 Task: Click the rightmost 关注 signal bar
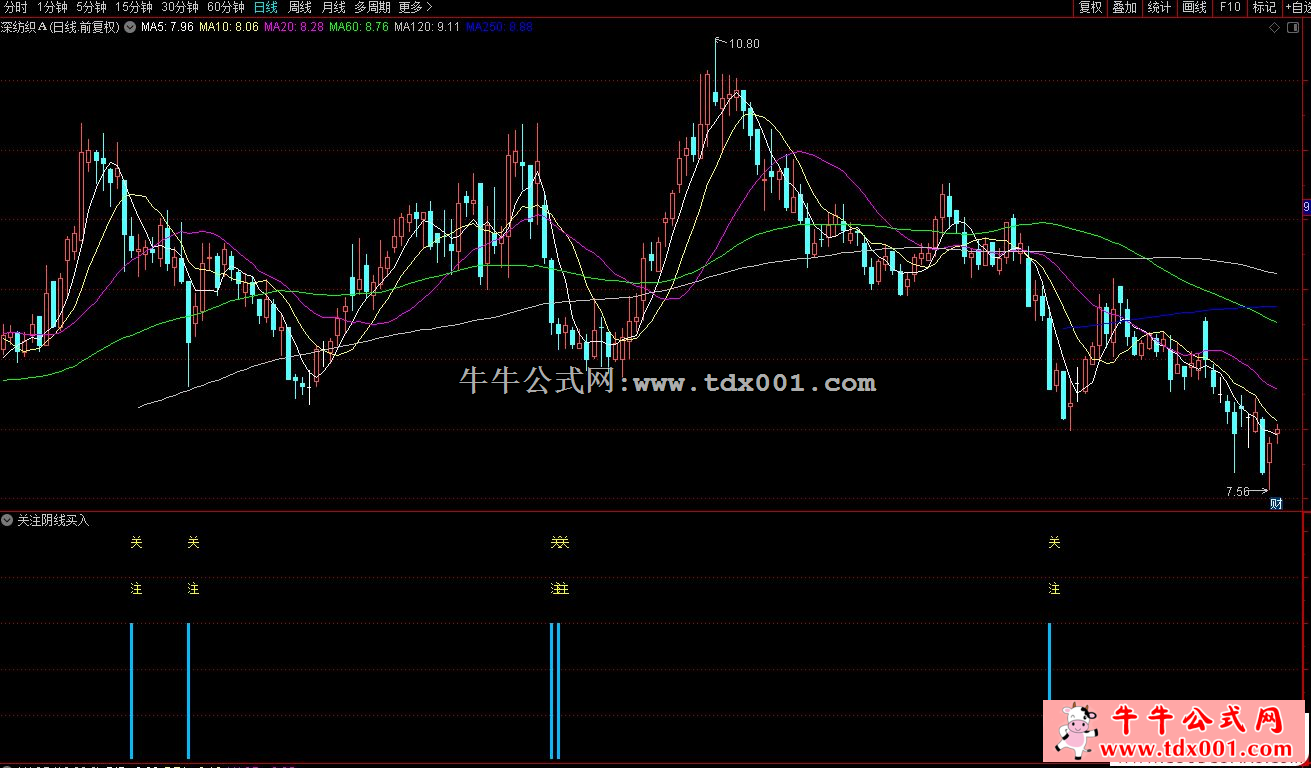click(x=1049, y=661)
